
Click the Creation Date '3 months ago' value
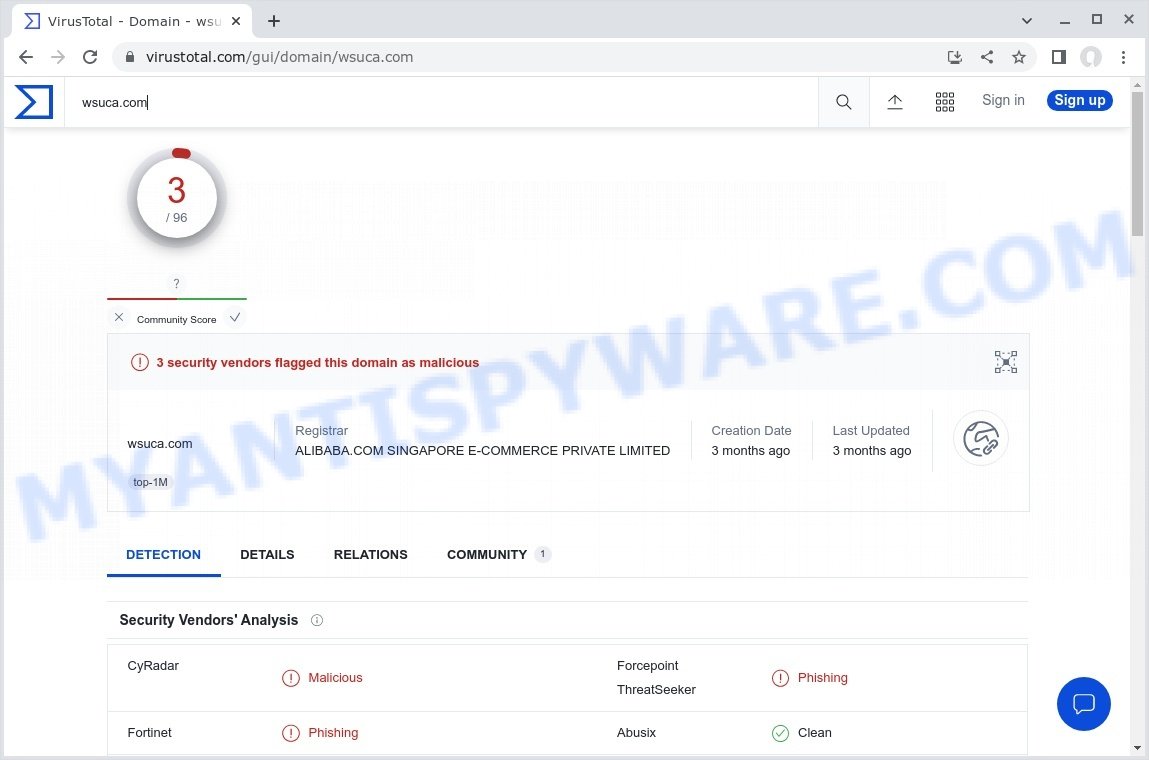point(750,451)
